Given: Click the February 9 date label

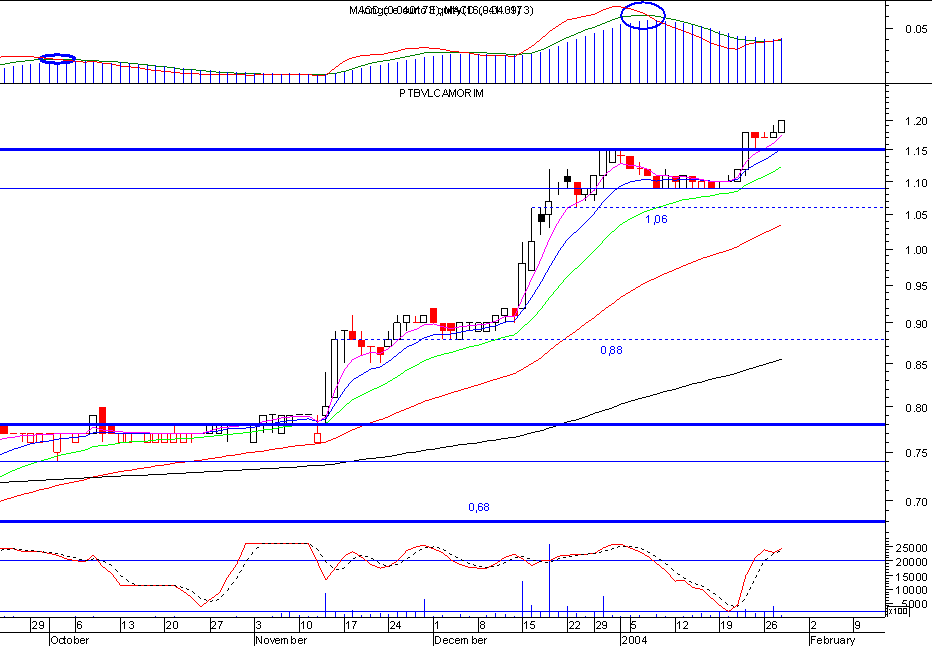Looking at the screenshot, I should (857, 625).
